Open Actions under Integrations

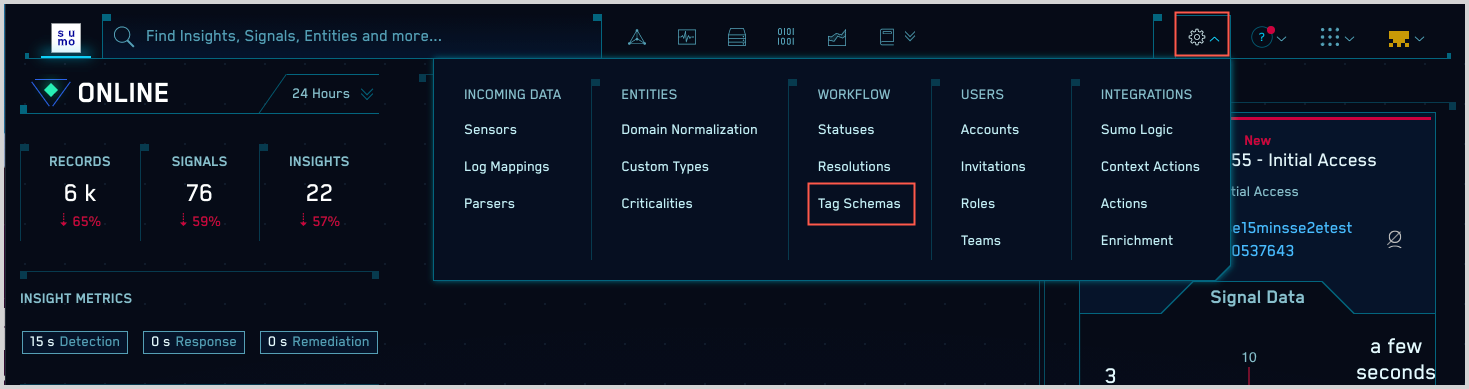click(x=1124, y=203)
